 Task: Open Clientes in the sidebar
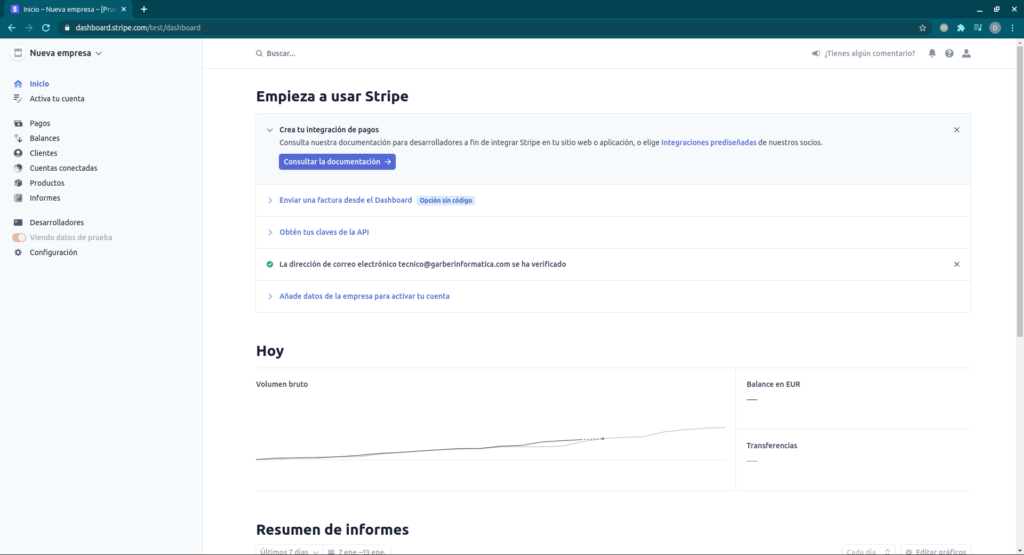pyautogui.click(x=43, y=153)
